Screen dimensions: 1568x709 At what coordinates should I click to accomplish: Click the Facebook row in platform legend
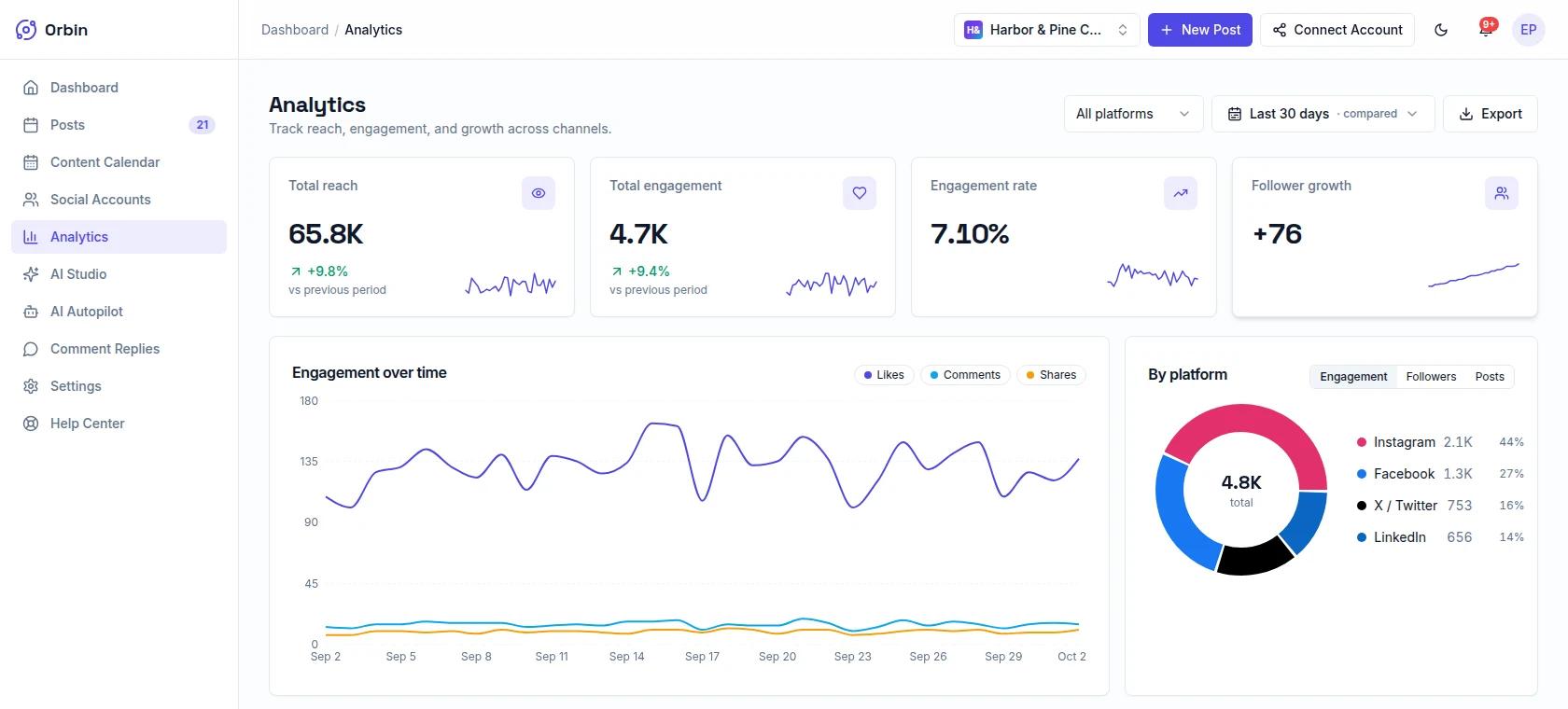click(x=1440, y=474)
